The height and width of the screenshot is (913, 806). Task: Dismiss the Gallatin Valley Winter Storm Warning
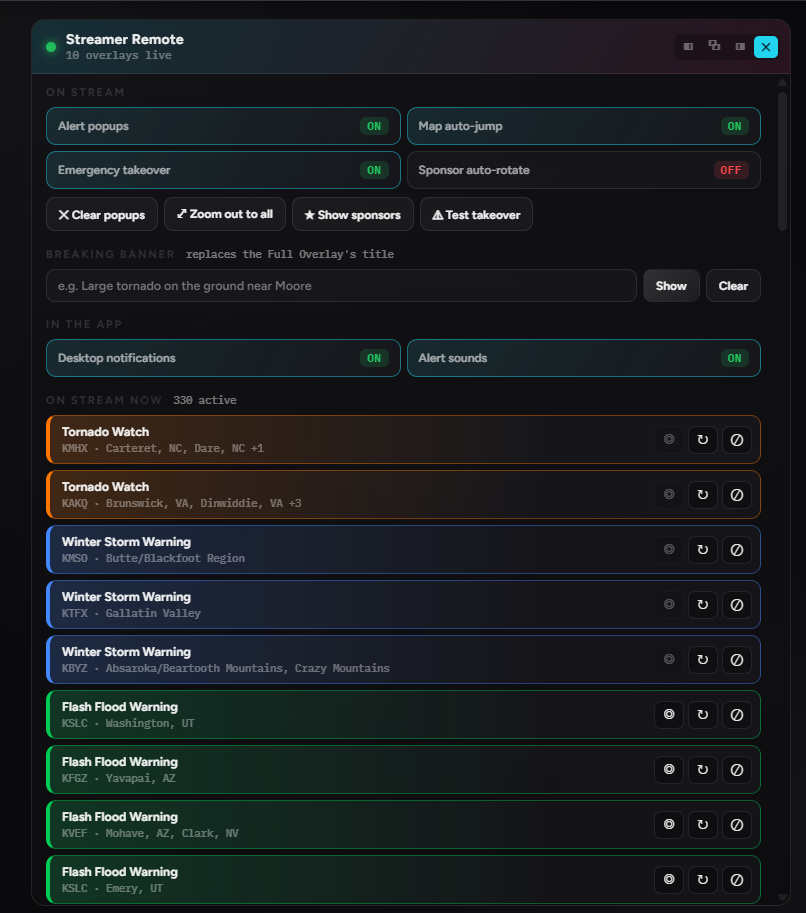(737, 604)
